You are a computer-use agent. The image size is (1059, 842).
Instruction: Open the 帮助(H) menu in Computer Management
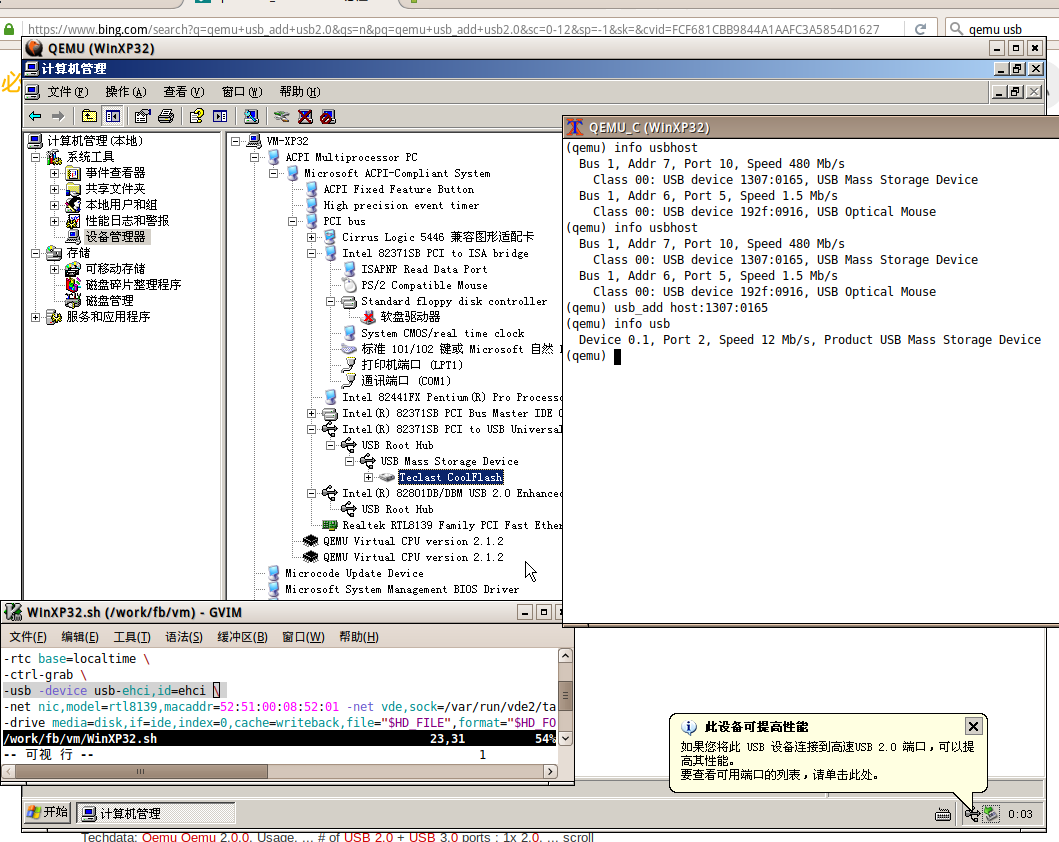[x=300, y=92]
